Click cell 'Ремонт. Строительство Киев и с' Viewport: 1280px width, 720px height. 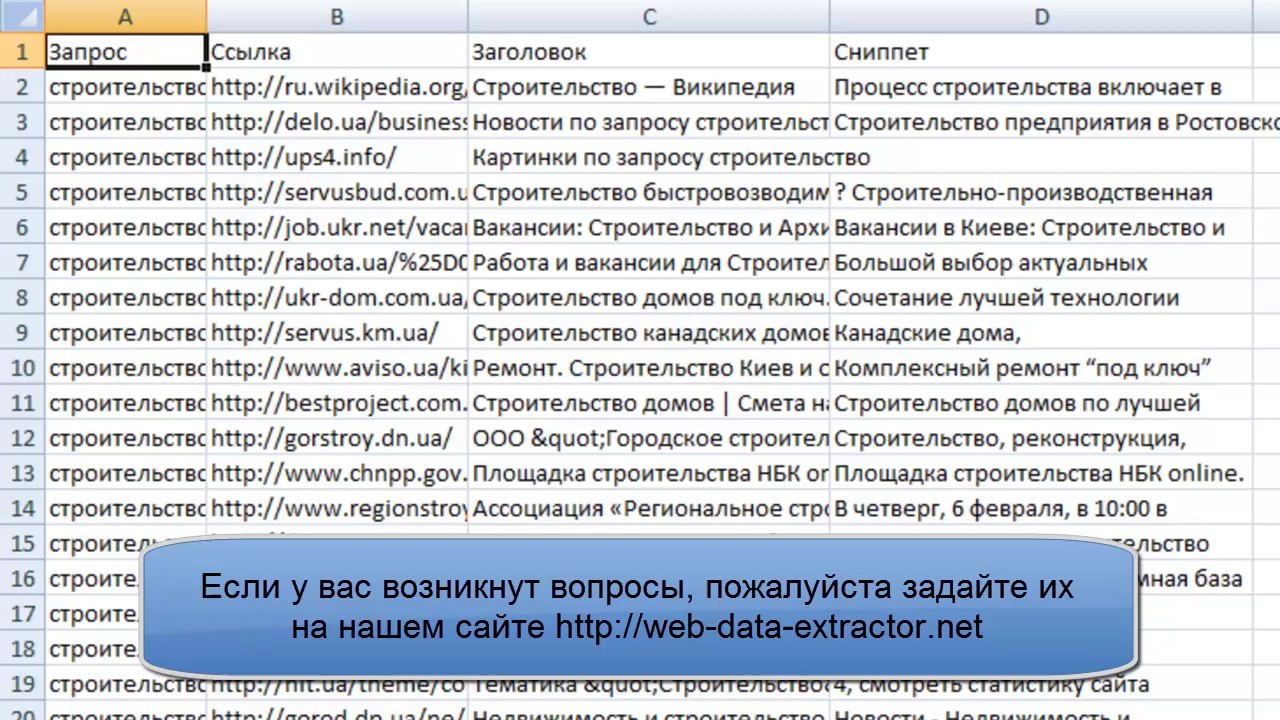pyautogui.click(x=649, y=368)
